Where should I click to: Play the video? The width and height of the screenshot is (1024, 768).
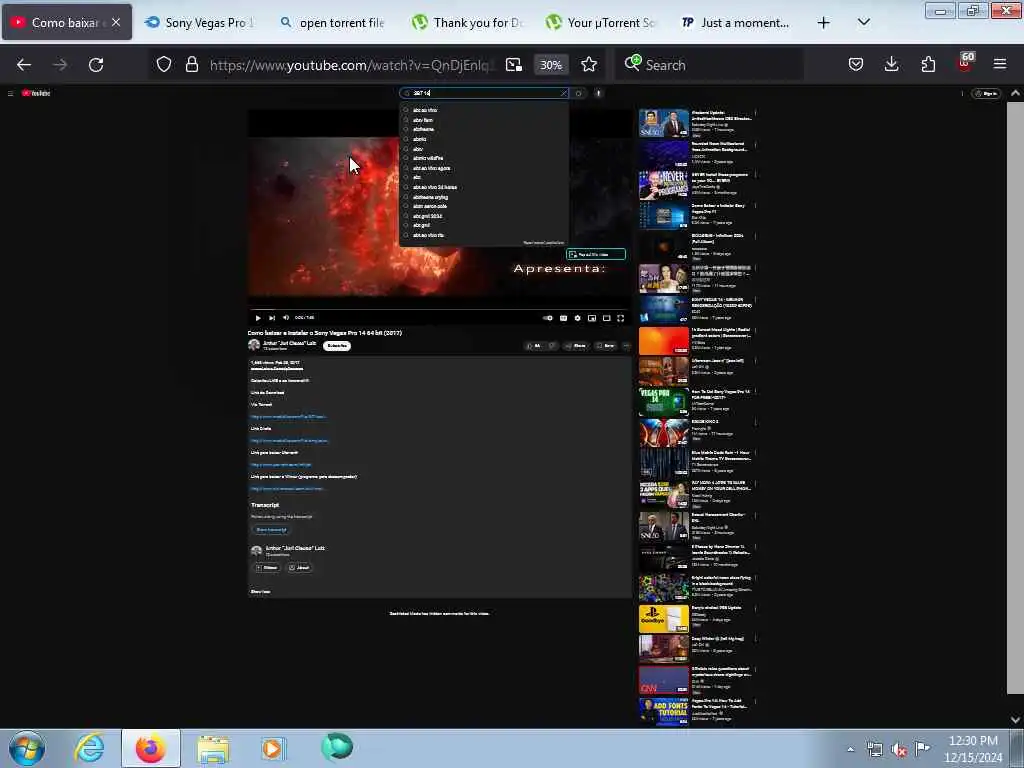258,318
